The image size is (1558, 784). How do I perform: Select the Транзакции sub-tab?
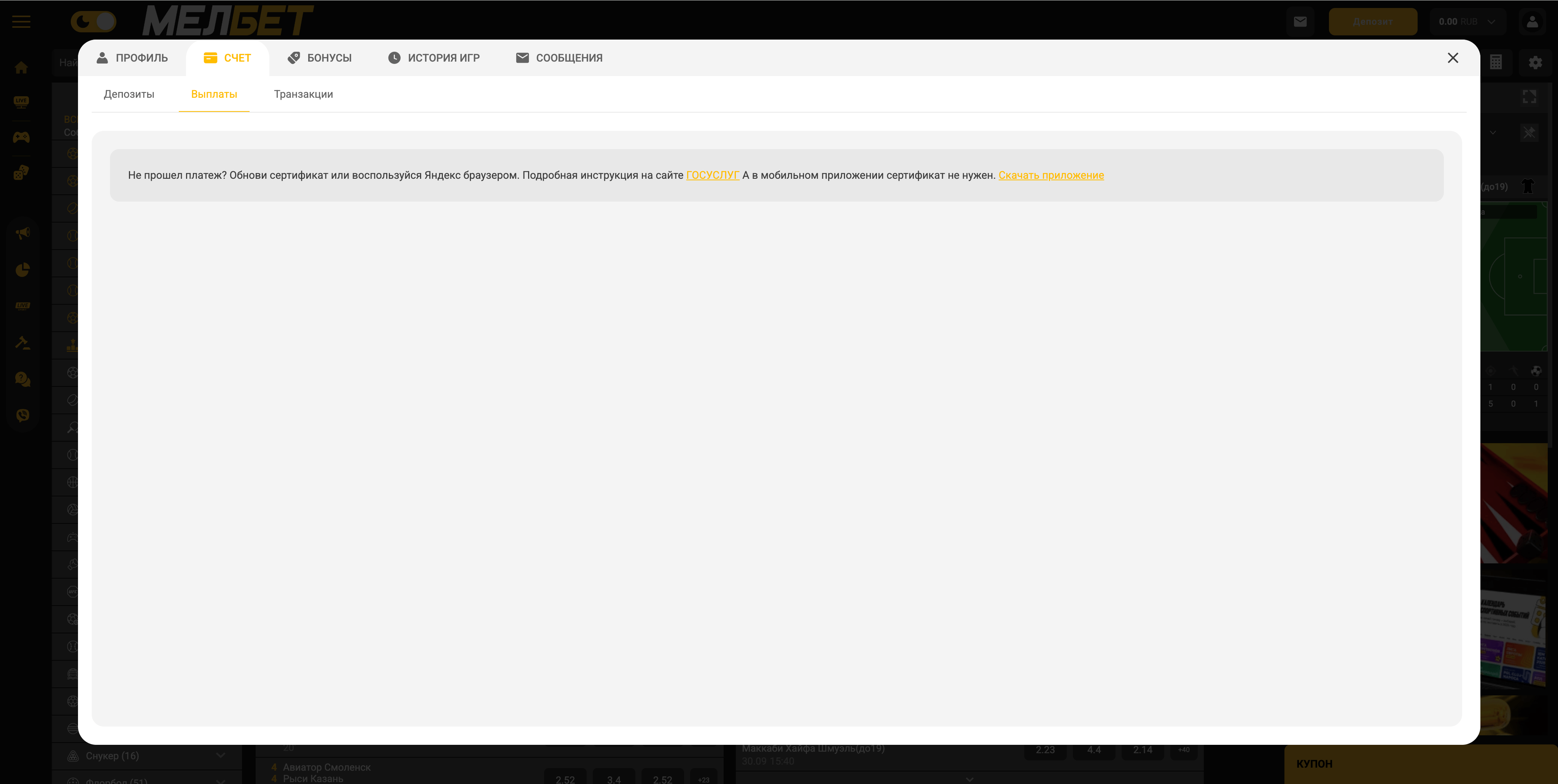(303, 94)
